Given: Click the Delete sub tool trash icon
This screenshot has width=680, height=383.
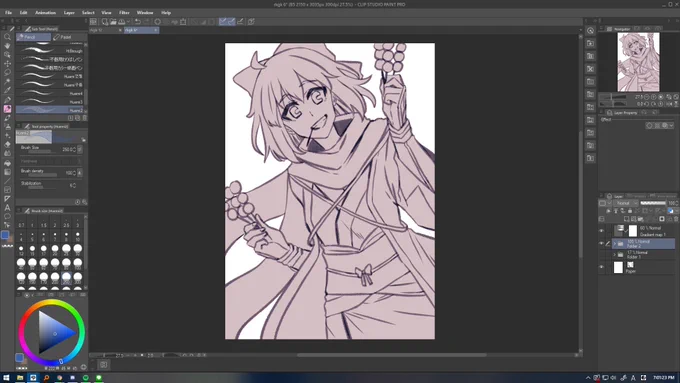Looking at the screenshot, I should point(85,118).
